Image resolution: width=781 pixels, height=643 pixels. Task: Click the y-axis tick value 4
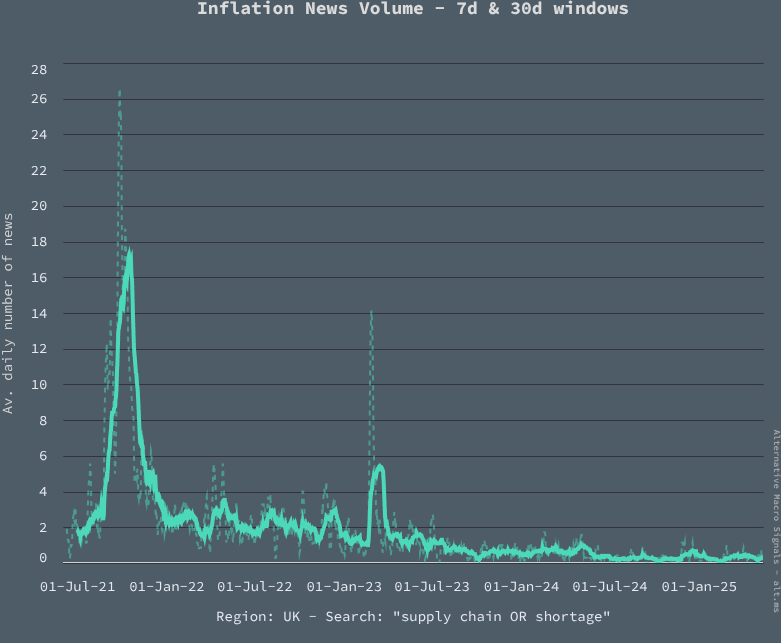pos(43,492)
